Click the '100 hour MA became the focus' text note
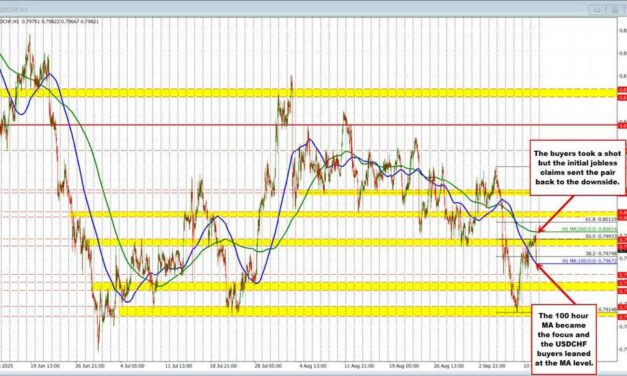Viewport: 627px width, 376px height. (x=563, y=339)
